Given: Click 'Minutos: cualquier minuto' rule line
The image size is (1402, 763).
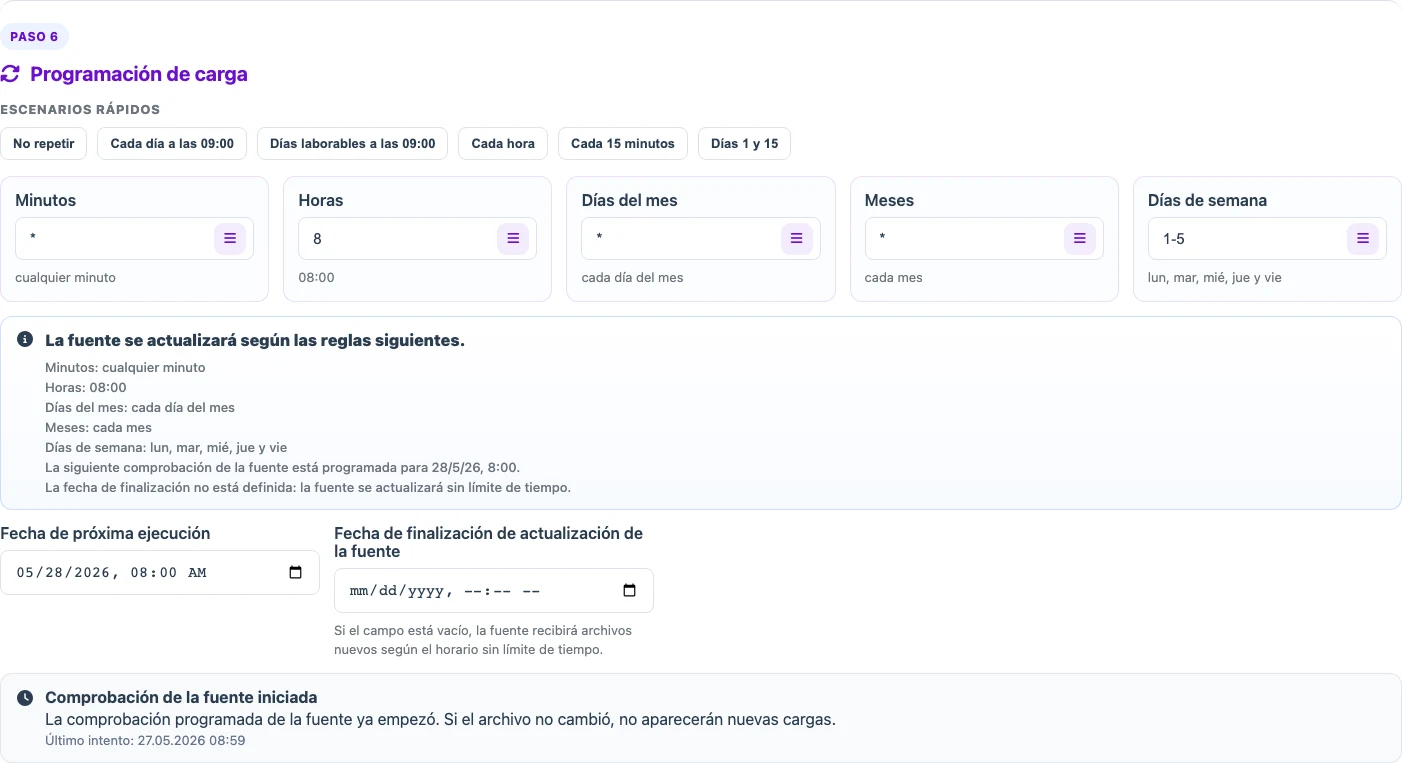Looking at the screenshot, I should click(x=125, y=367).
